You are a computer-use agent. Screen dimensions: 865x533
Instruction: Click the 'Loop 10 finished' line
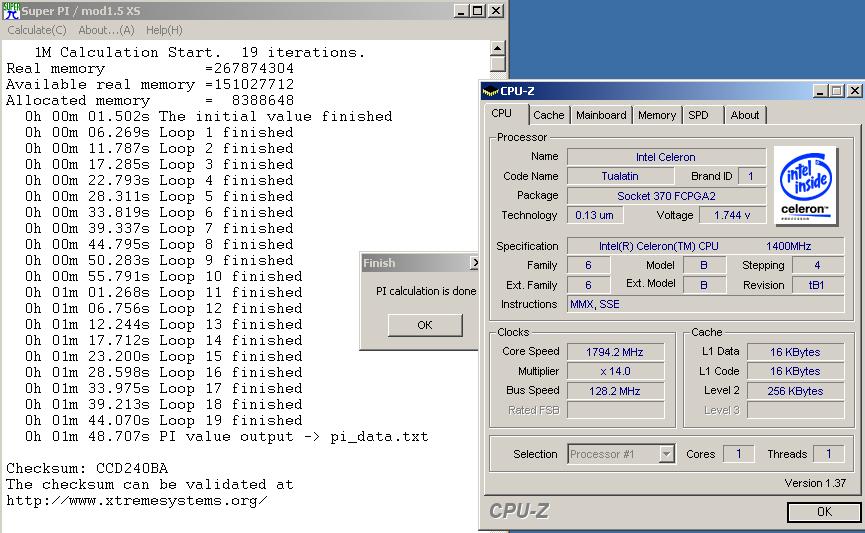click(163, 276)
